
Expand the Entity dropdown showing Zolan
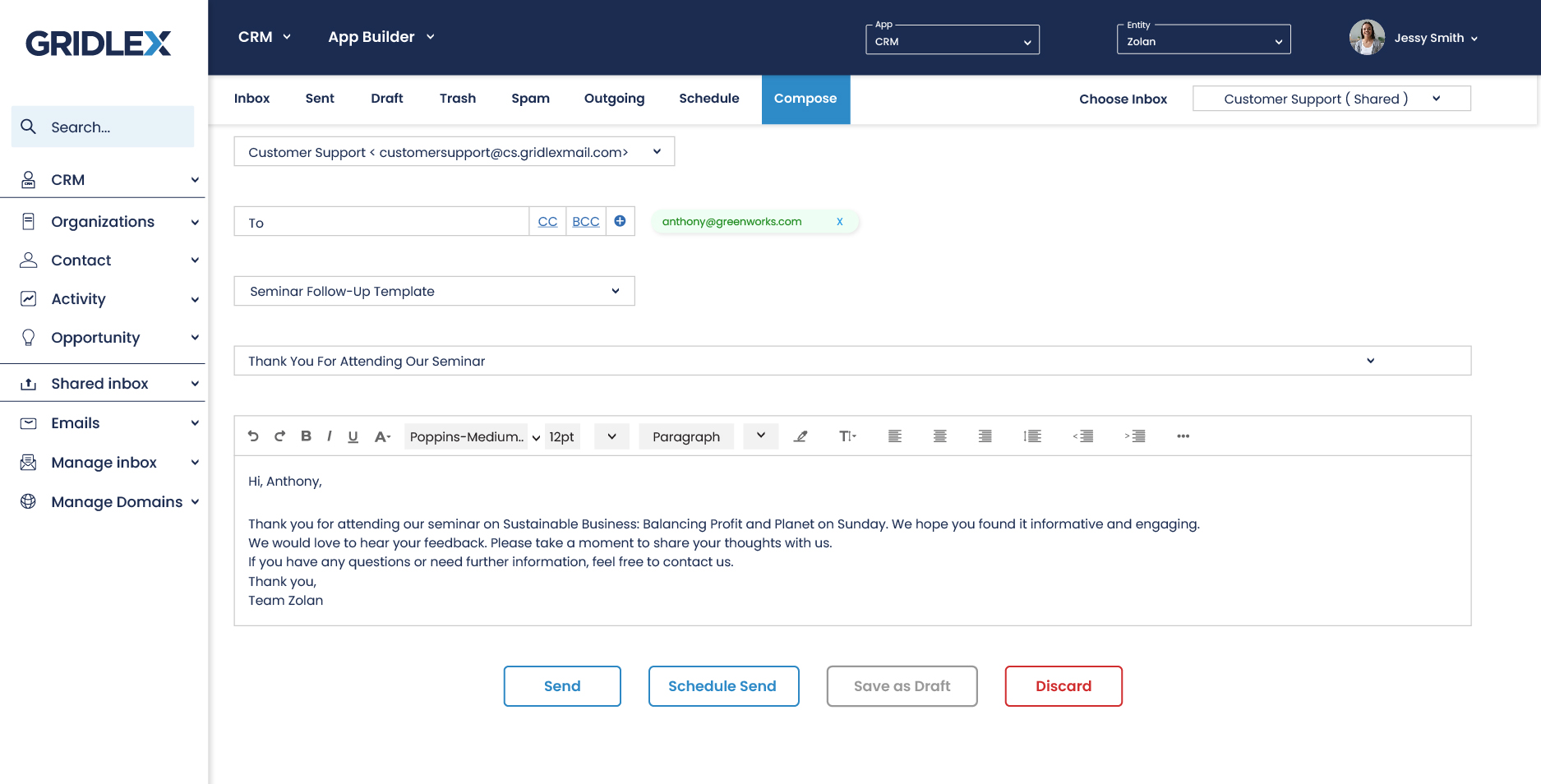[x=1203, y=39]
